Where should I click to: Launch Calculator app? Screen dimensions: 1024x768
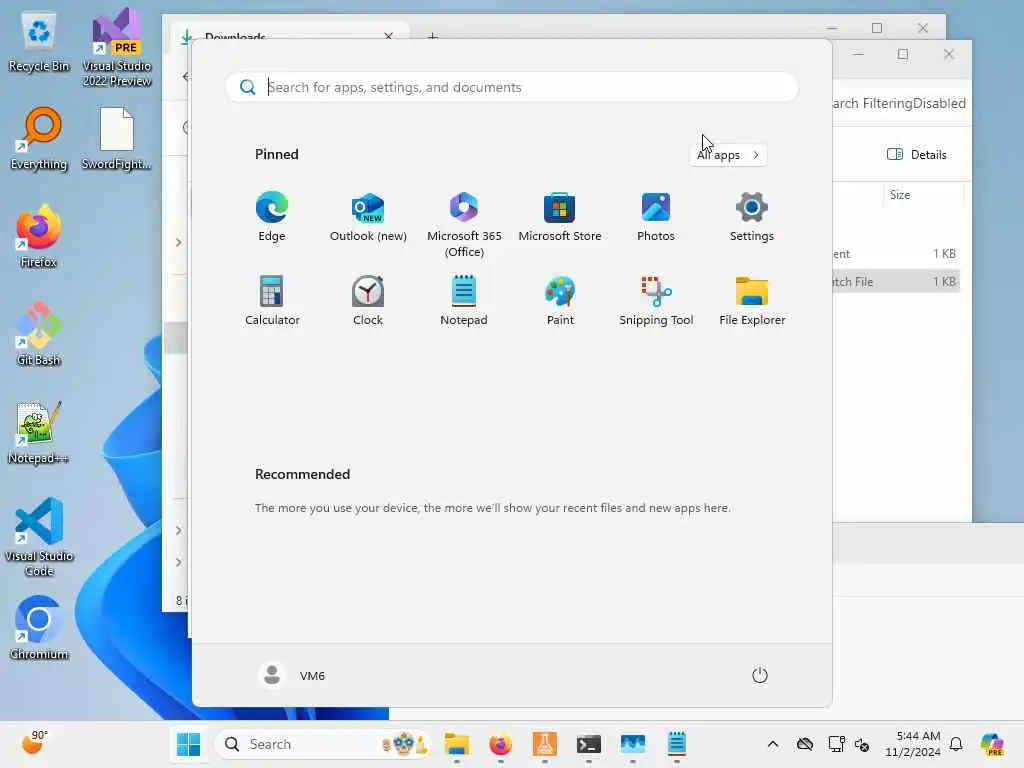(x=272, y=301)
